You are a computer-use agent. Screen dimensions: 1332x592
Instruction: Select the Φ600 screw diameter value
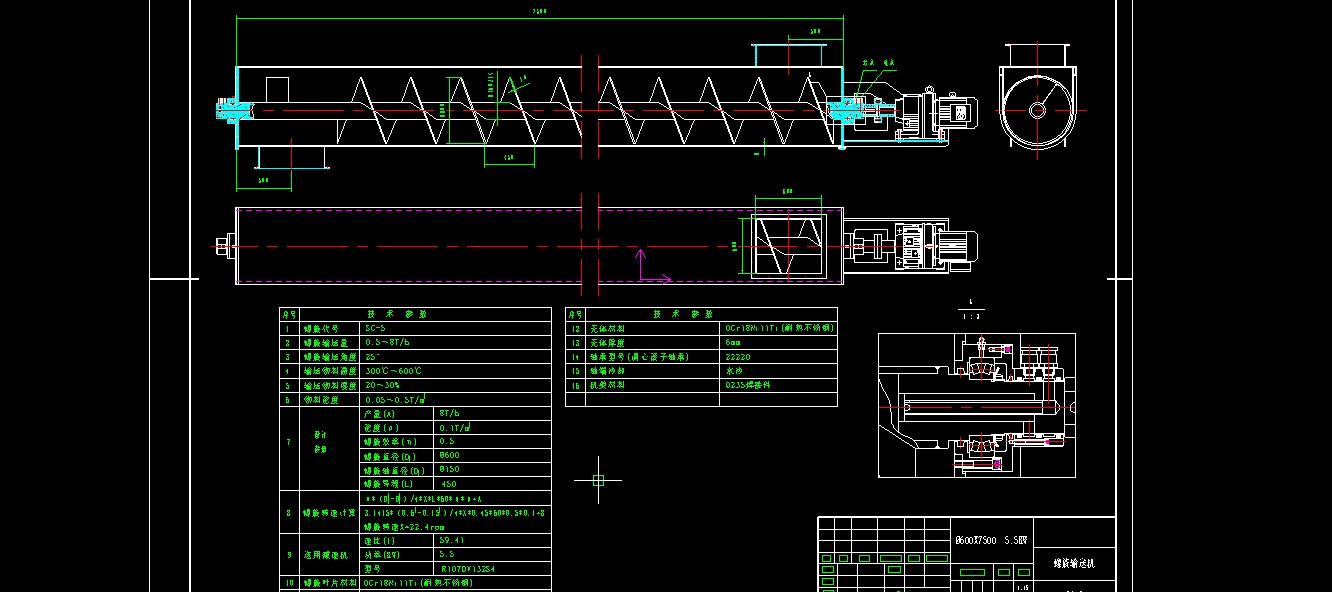pos(450,455)
